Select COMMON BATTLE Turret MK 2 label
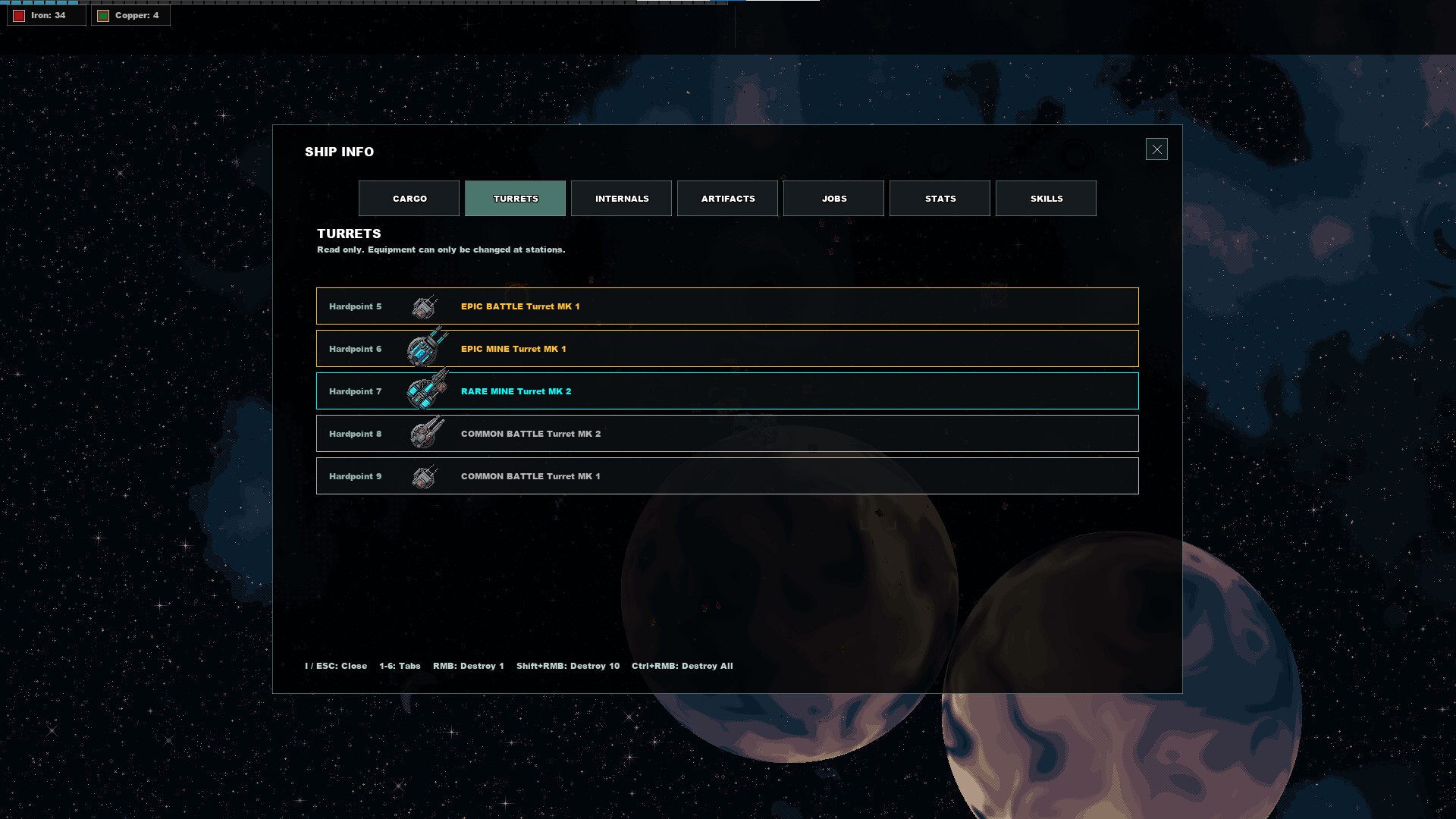This screenshot has width=1456, height=819. click(x=531, y=434)
